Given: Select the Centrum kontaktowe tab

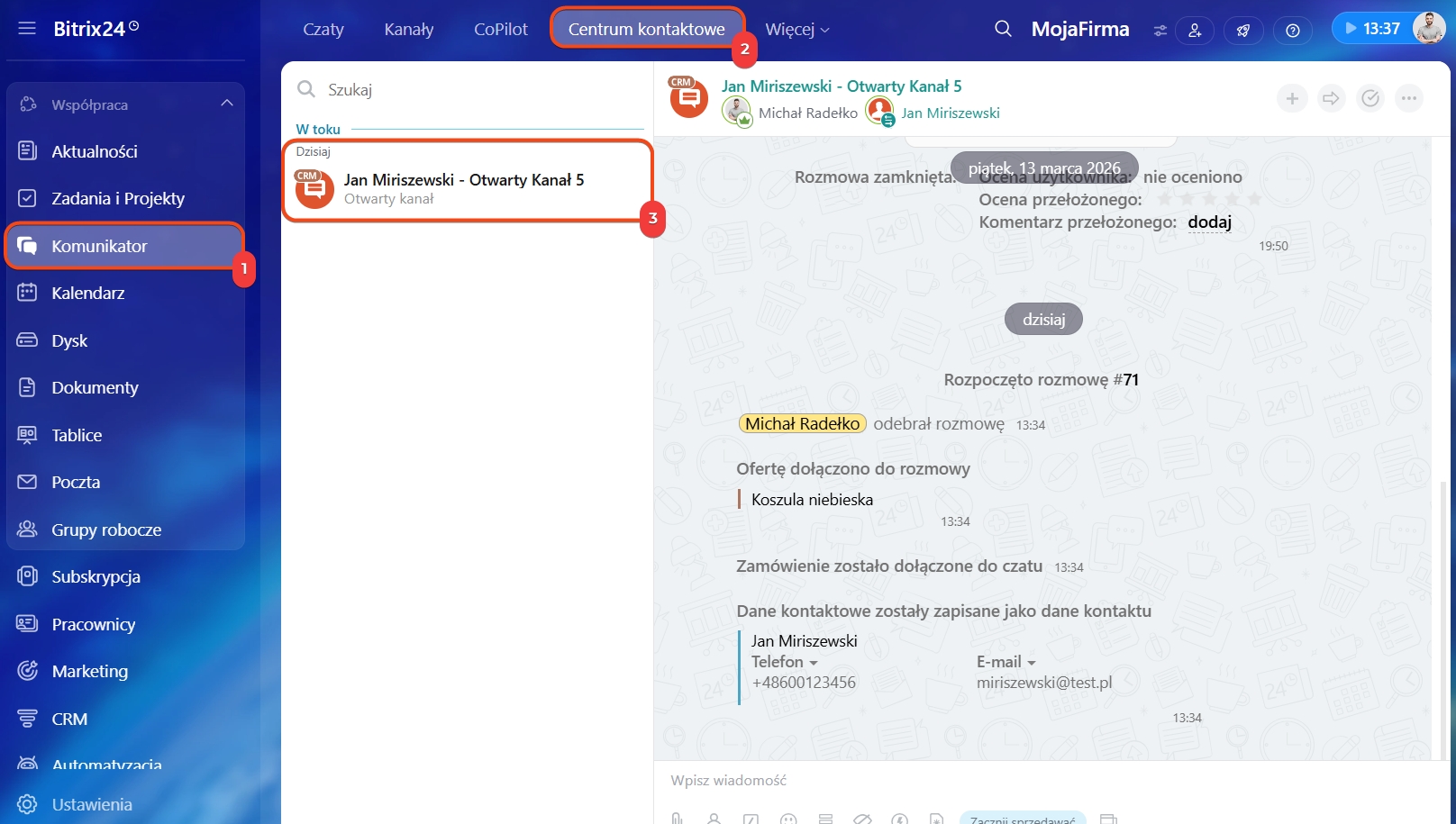Looking at the screenshot, I should (x=647, y=29).
